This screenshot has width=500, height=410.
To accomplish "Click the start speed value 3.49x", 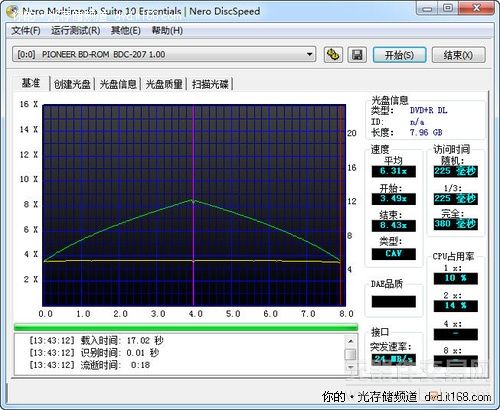I will click(x=394, y=199).
